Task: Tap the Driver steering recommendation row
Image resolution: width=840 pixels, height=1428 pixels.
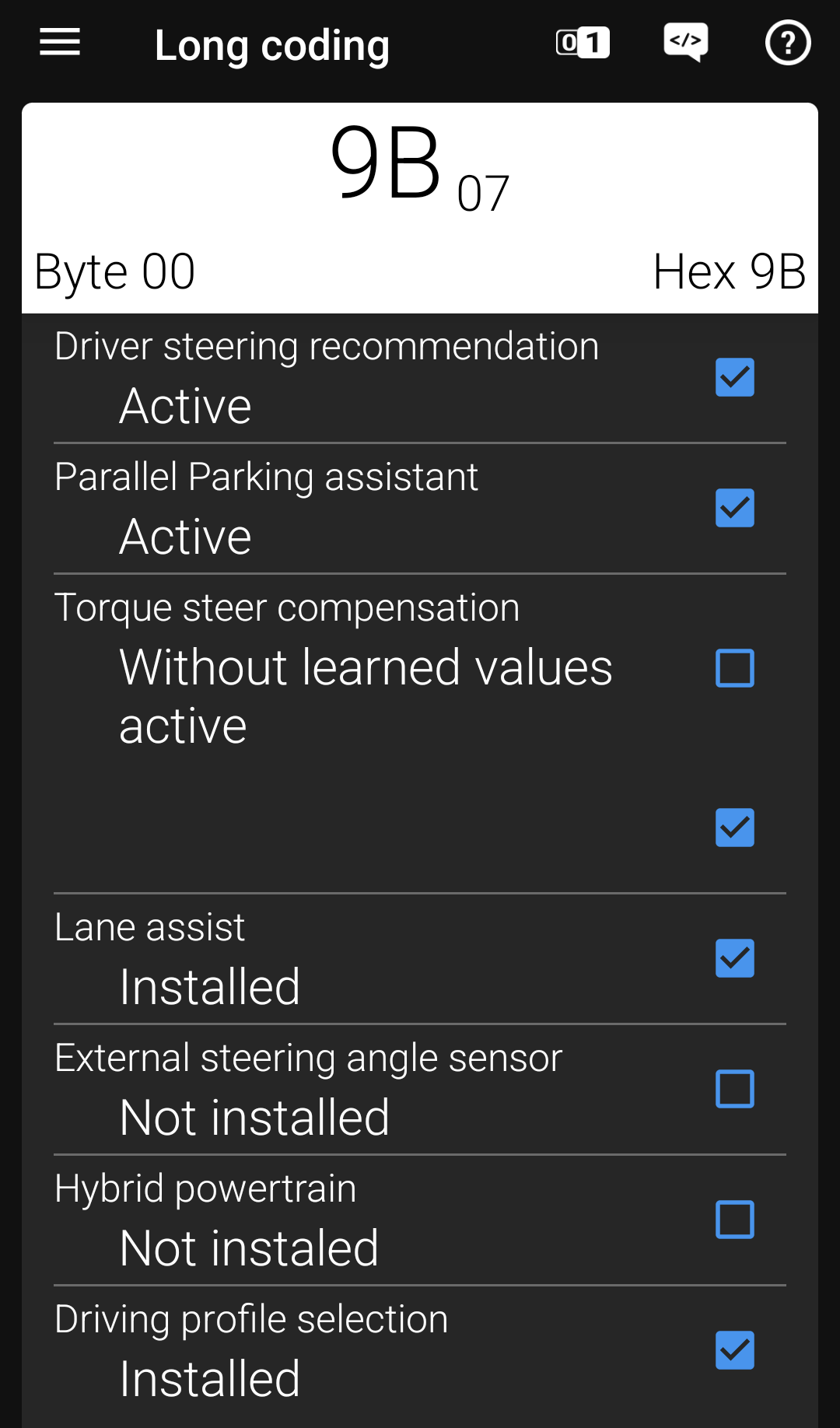Action: click(x=327, y=347)
